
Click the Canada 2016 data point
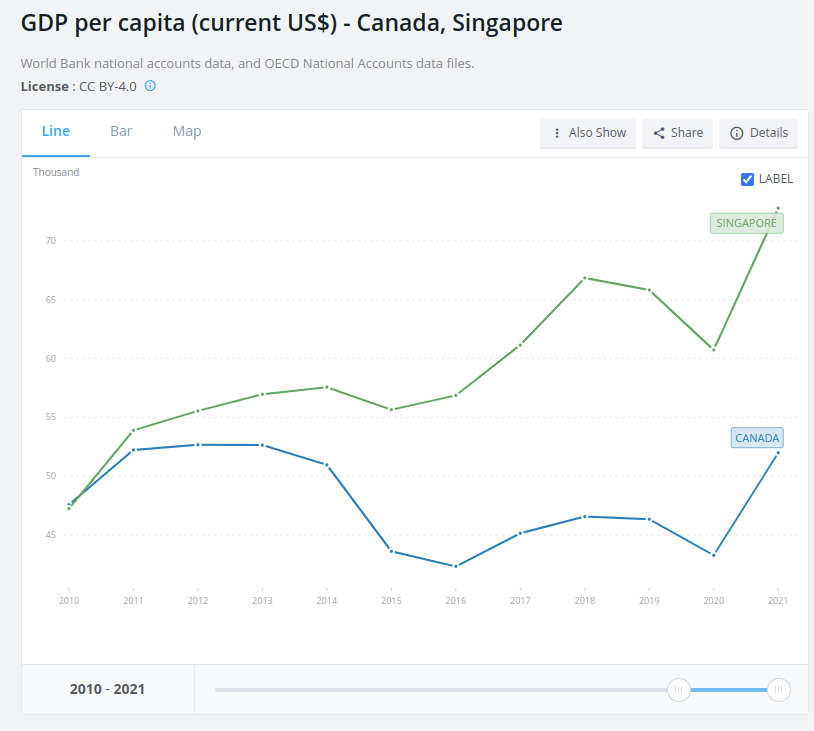pos(456,566)
